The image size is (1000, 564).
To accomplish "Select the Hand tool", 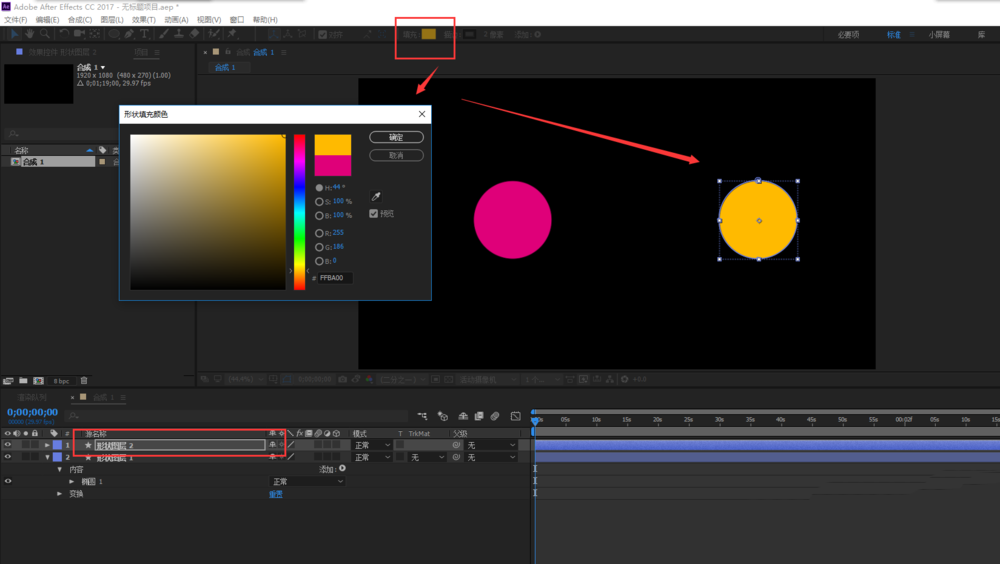I will click(29, 34).
